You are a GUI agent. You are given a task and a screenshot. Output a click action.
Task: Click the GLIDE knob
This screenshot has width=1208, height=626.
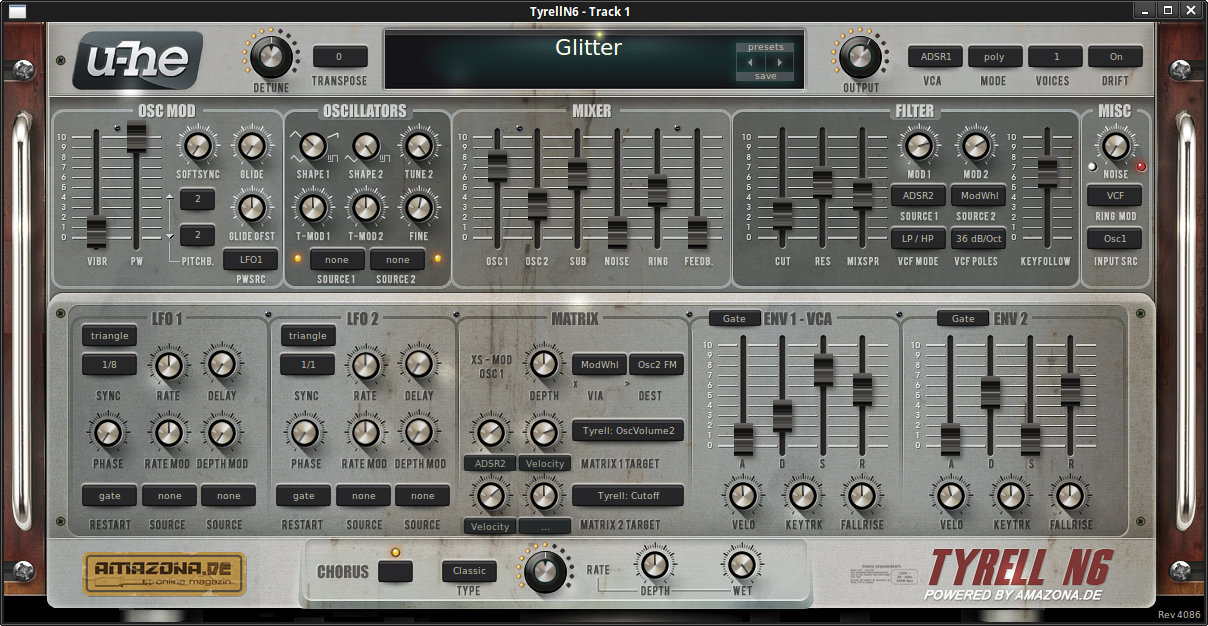252,147
